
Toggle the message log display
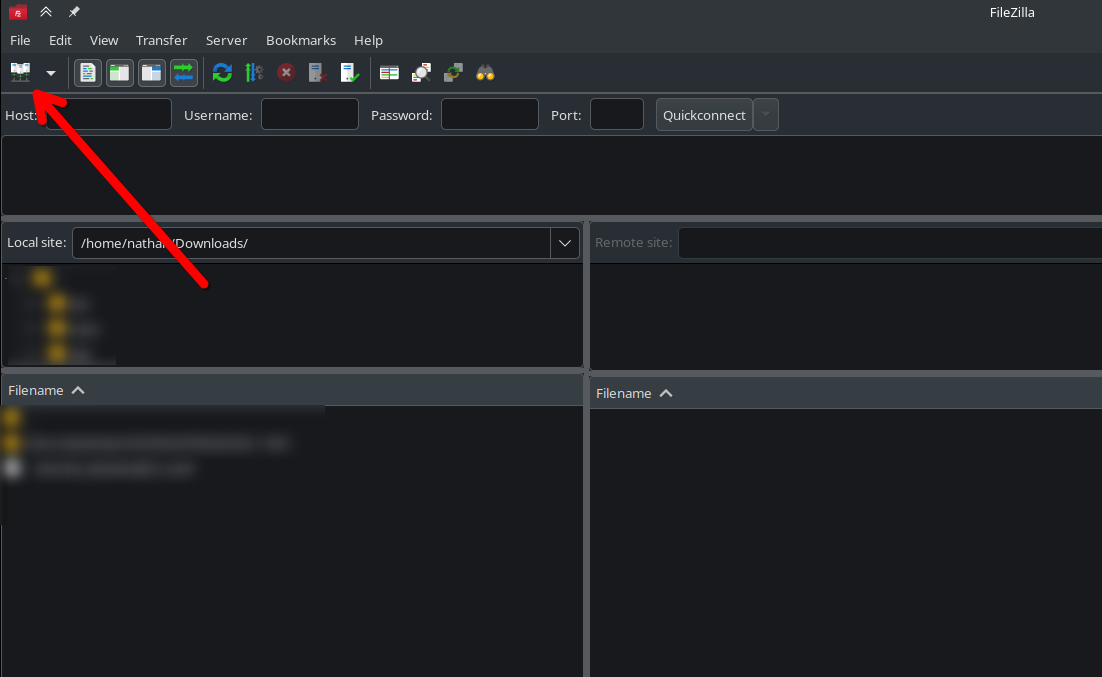coord(88,72)
